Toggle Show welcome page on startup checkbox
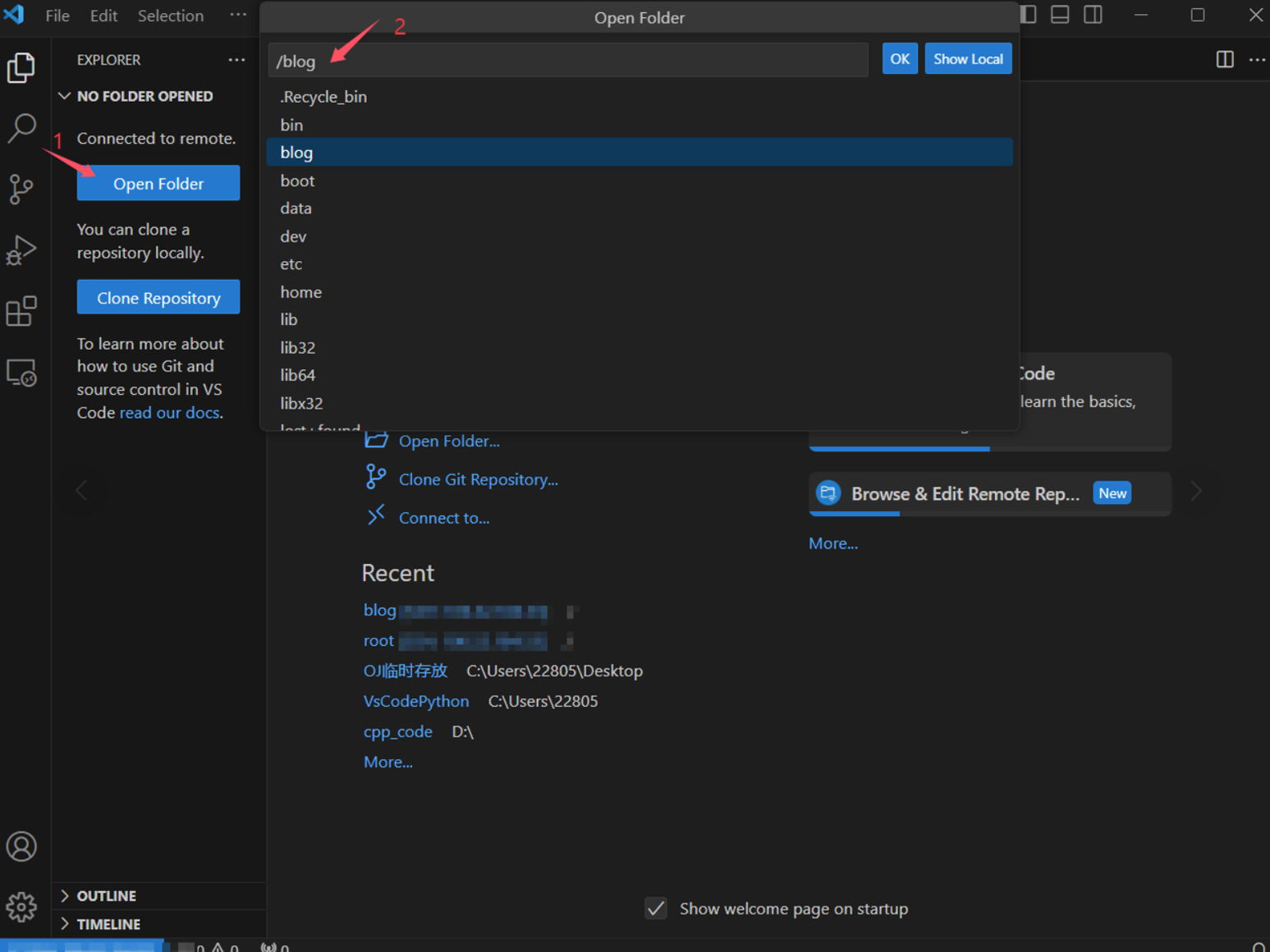 [656, 909]
